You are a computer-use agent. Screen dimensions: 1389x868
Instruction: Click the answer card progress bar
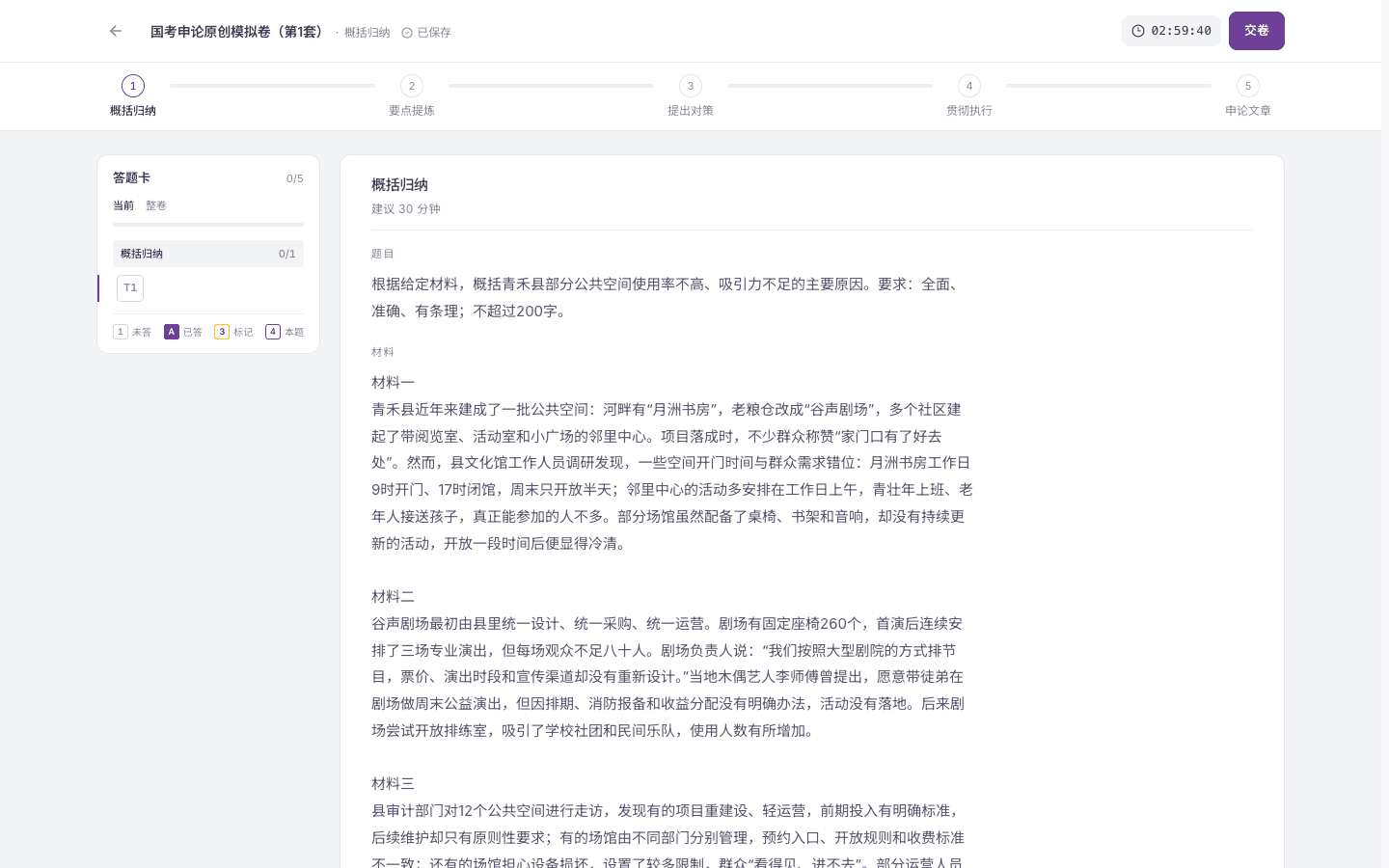(208, 225)
